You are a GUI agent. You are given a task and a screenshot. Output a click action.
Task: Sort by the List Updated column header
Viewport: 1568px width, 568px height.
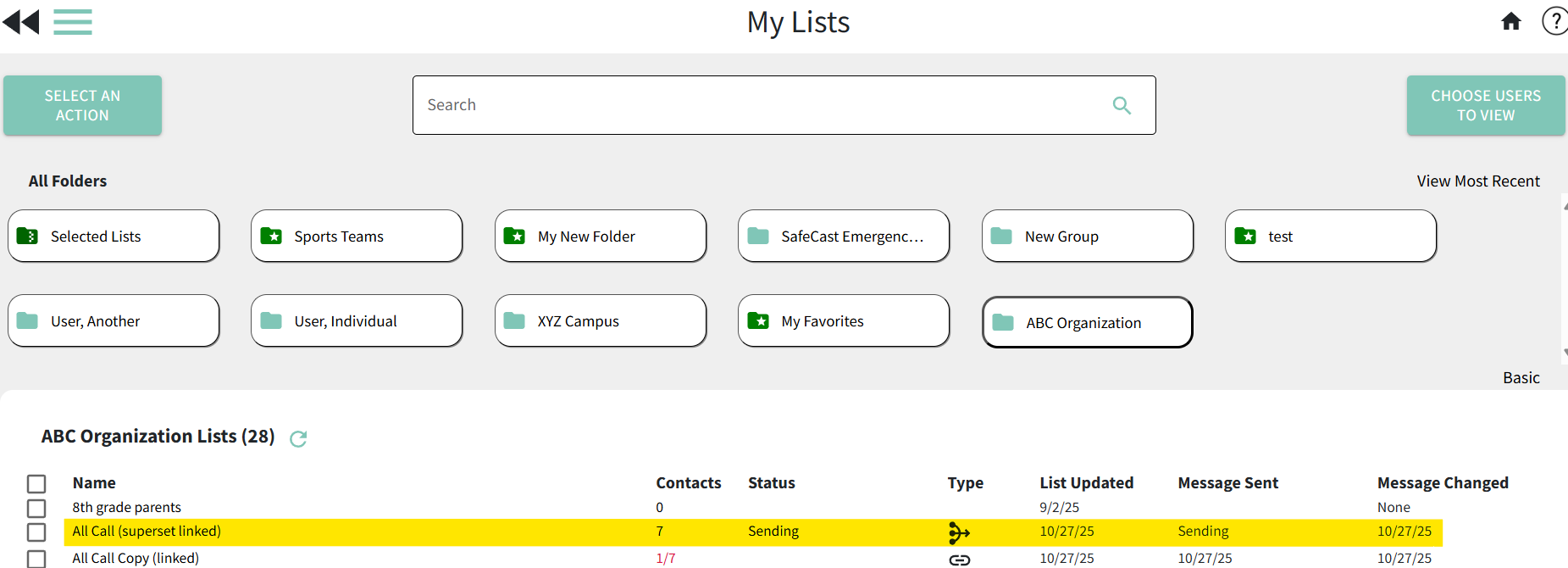(x=1087, y=482)
